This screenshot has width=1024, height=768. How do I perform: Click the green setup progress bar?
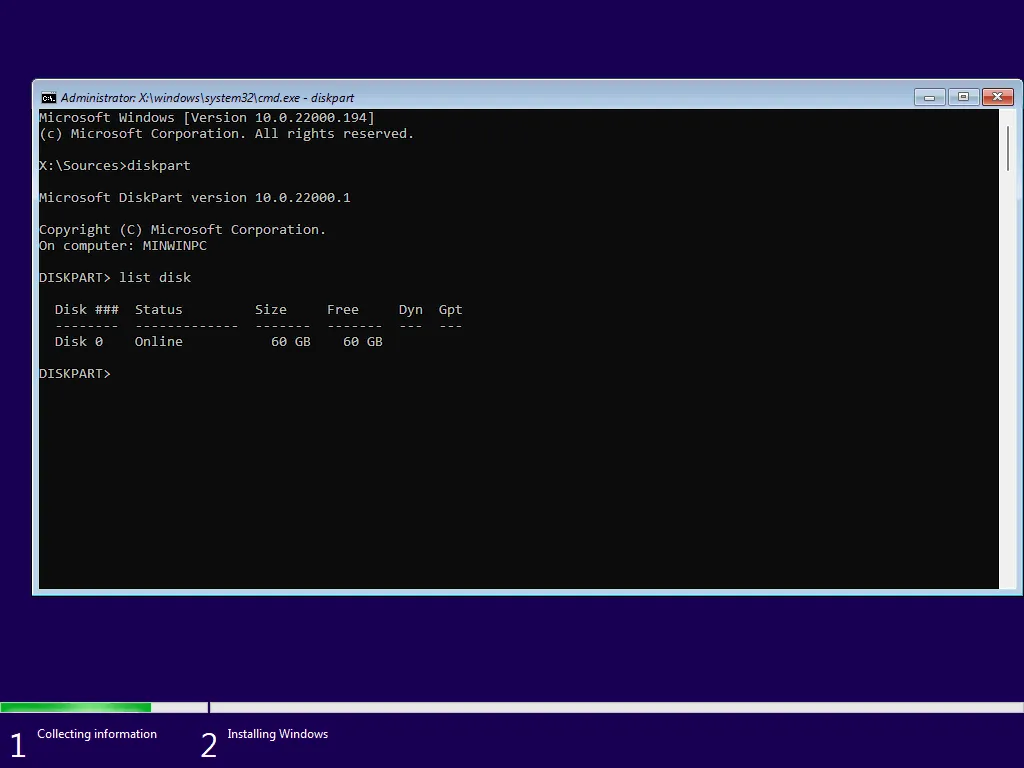pos(75,707)
